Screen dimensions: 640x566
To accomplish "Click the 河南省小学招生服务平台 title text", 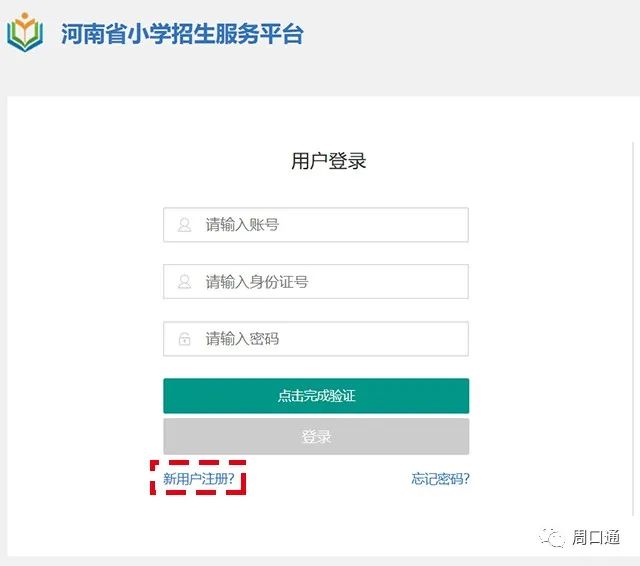I will click(181, 34).
